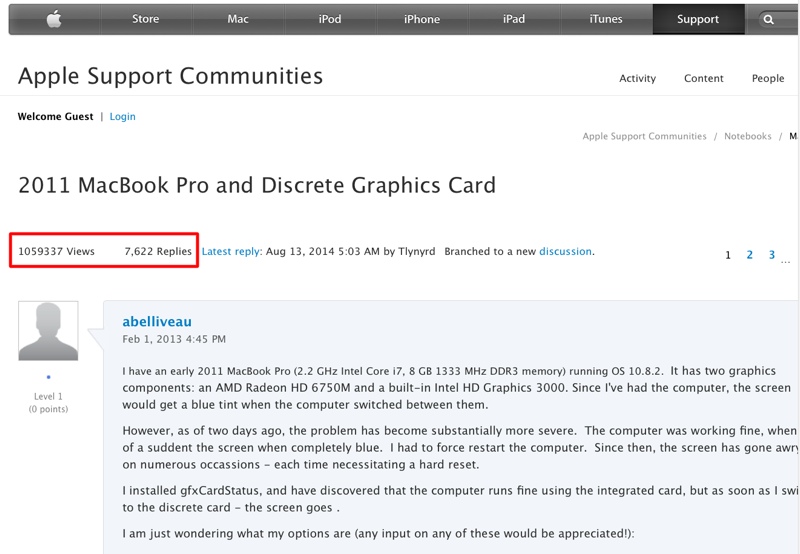The width and height of the screenshot is (800, 554).
Task: Click the 7,622 Replies count
Action: 158,251
